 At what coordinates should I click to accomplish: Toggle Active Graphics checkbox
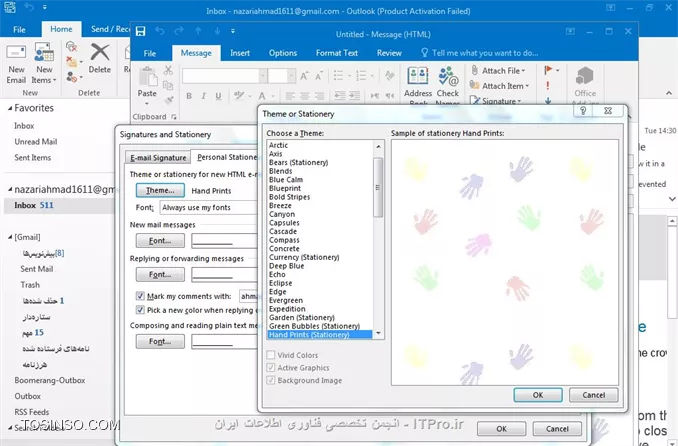(271, 368)
